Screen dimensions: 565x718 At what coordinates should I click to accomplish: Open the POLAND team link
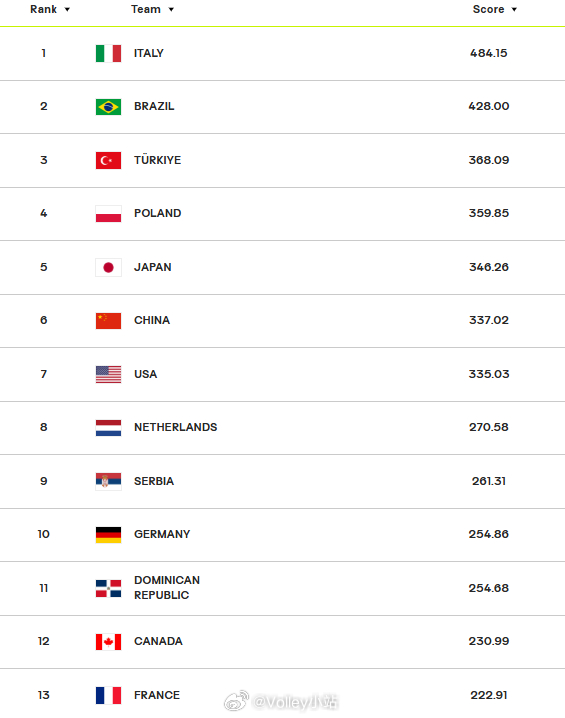(158, 213)
